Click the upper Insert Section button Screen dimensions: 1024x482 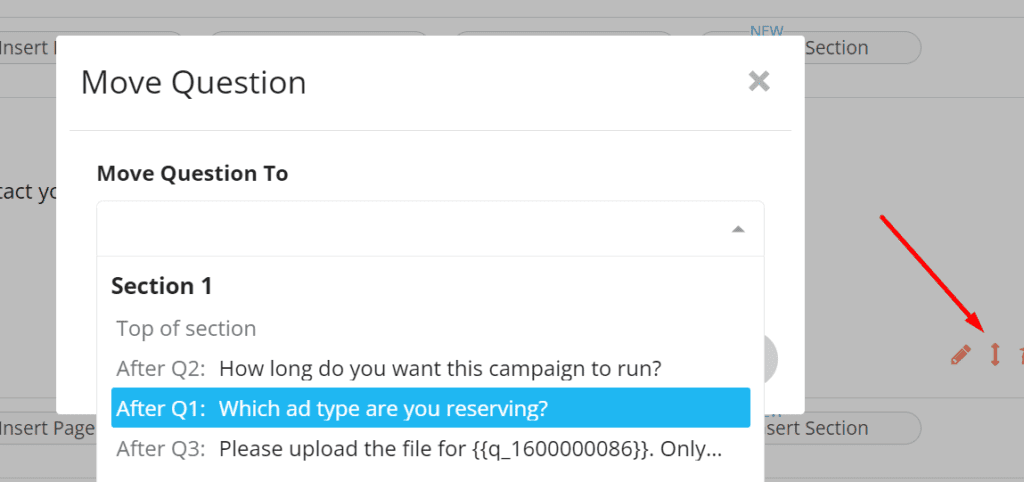(x=862, y=48)
